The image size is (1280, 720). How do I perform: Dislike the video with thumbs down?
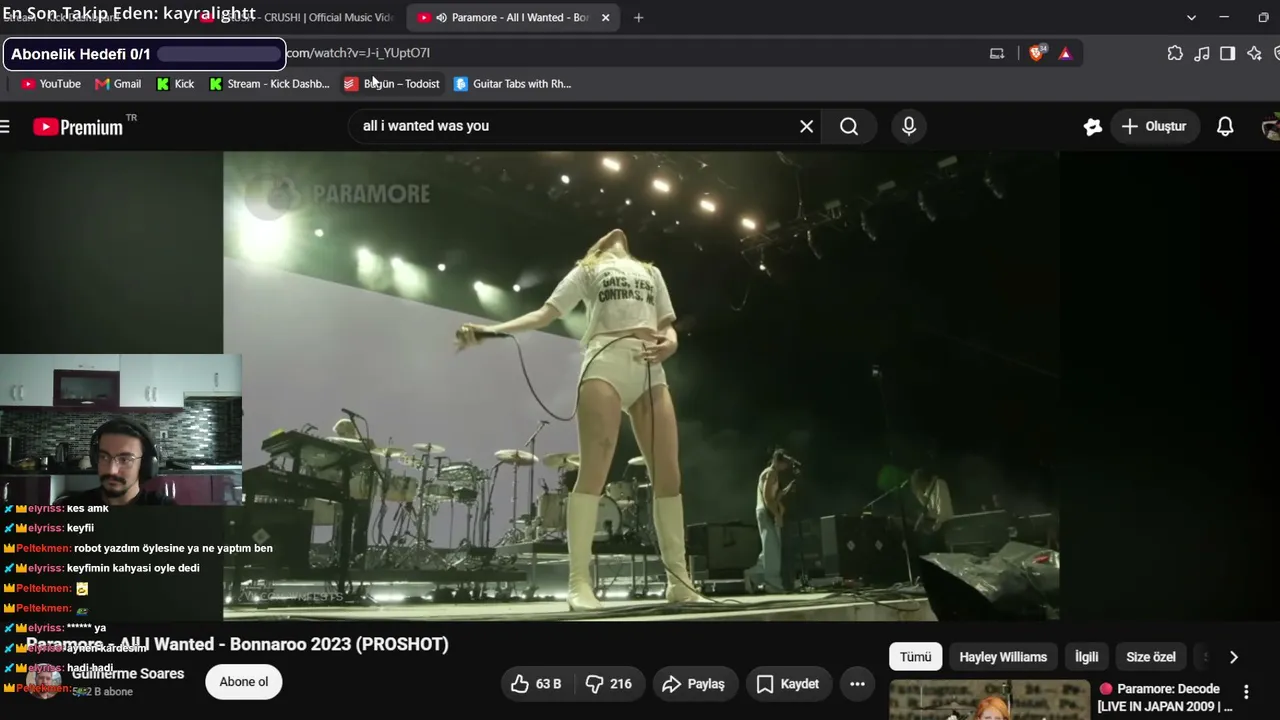pyautogui.click(x=609, y=684)
